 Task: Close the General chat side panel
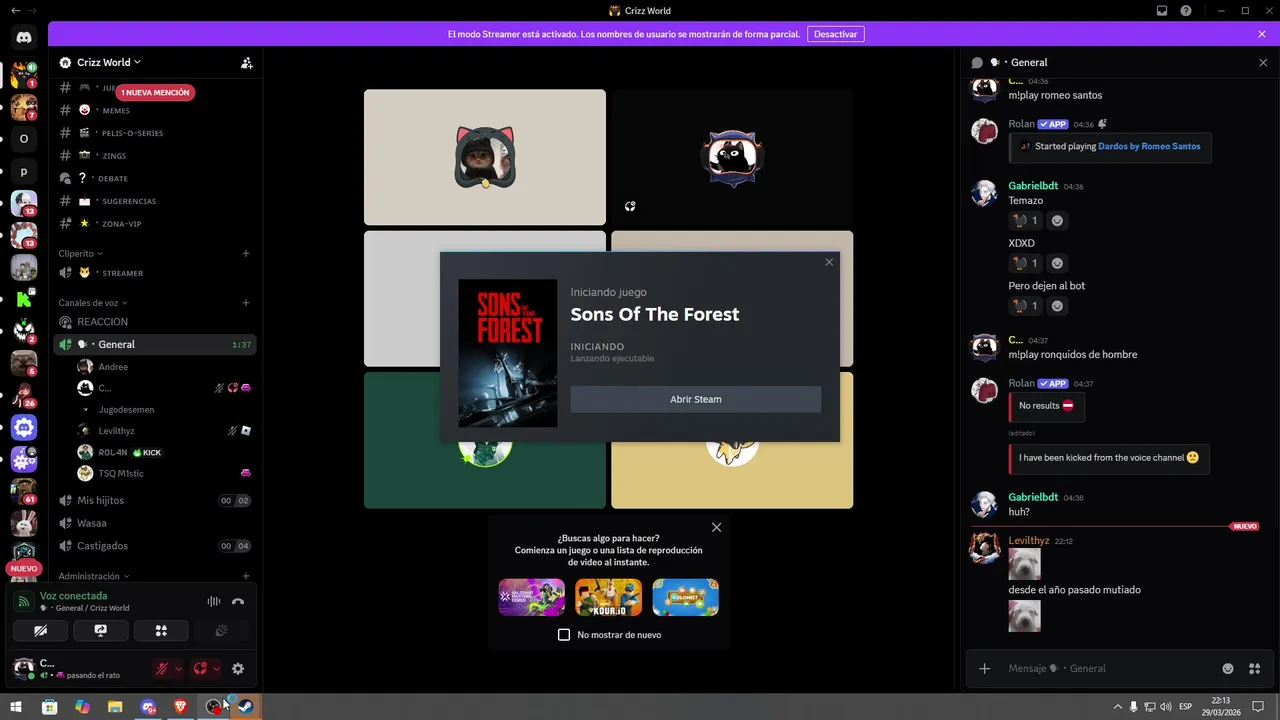[x=1263, y=62]
